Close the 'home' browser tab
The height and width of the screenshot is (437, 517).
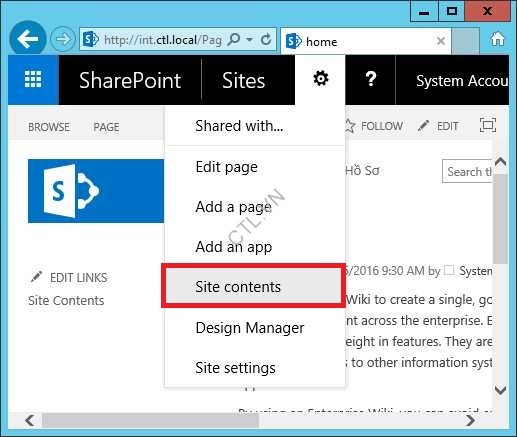coord(441,41)
